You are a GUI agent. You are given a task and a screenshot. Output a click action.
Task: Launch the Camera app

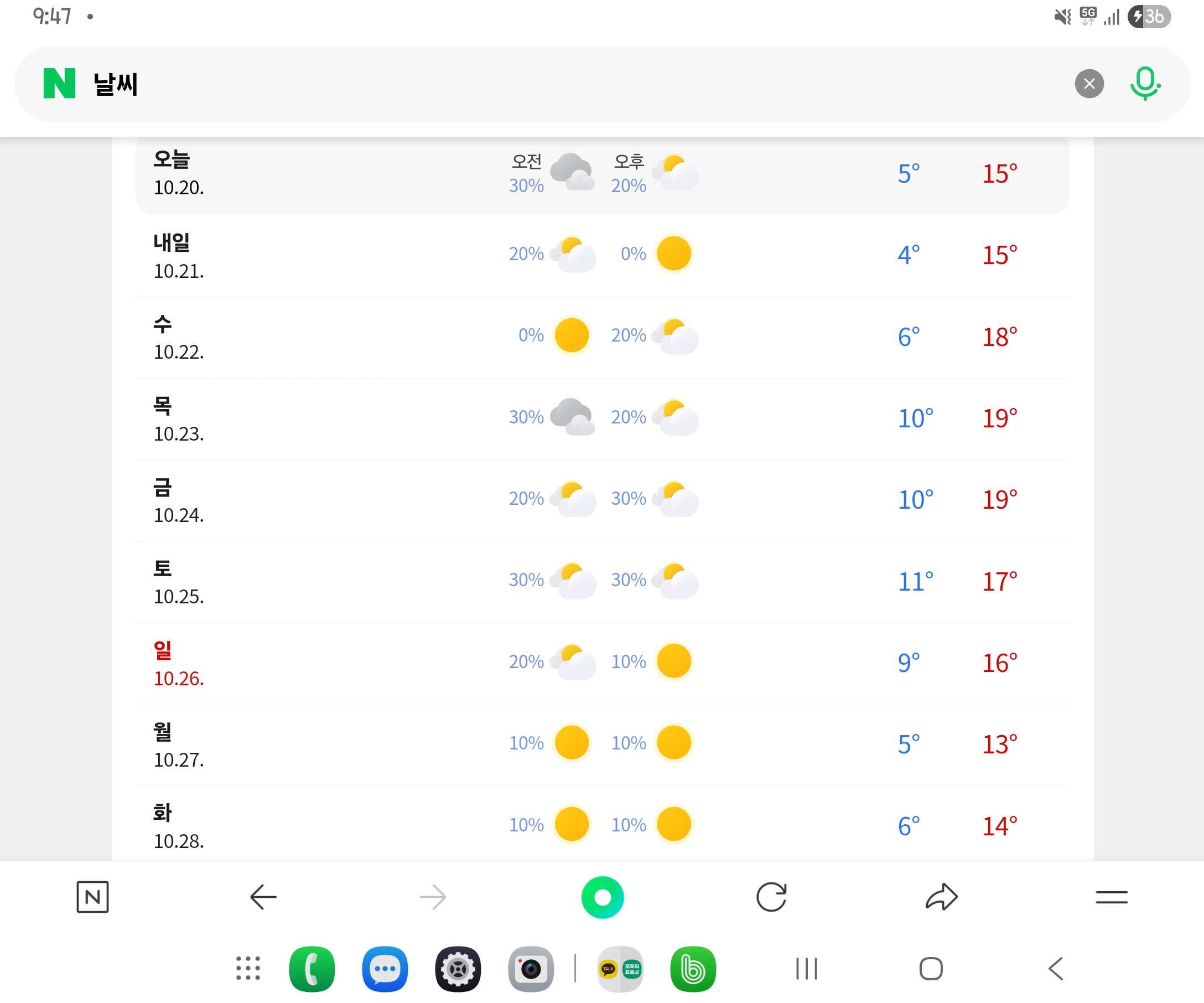click(530, 968)
